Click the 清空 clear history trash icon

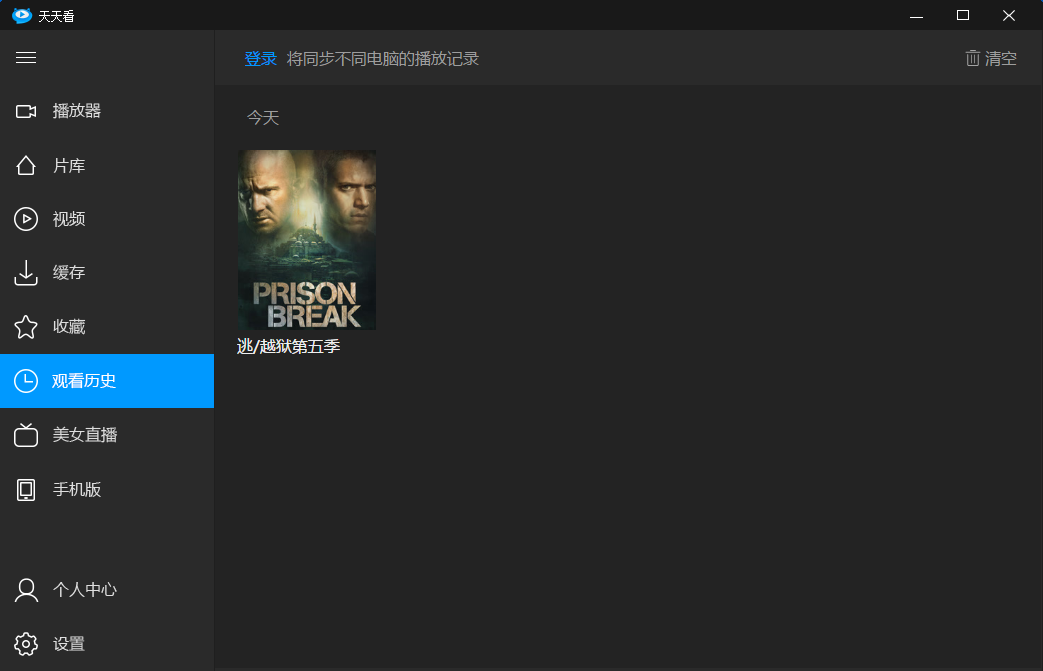coord(972,58)
